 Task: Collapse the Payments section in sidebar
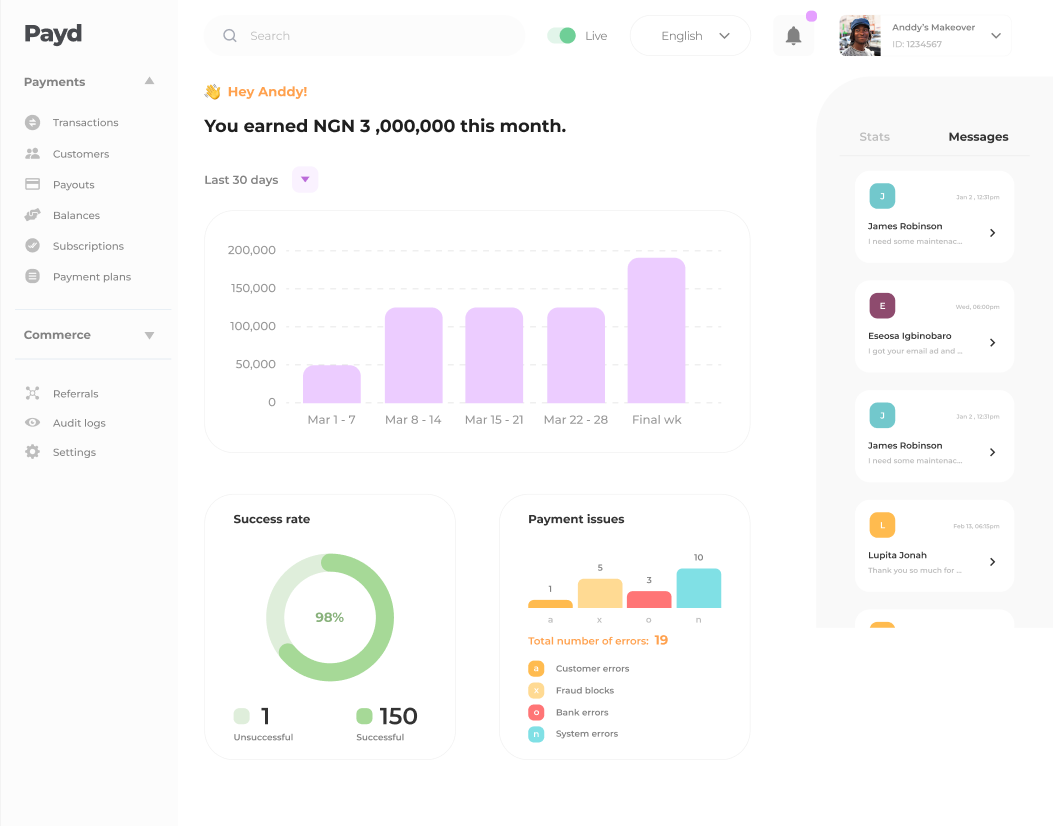point(149,81)
